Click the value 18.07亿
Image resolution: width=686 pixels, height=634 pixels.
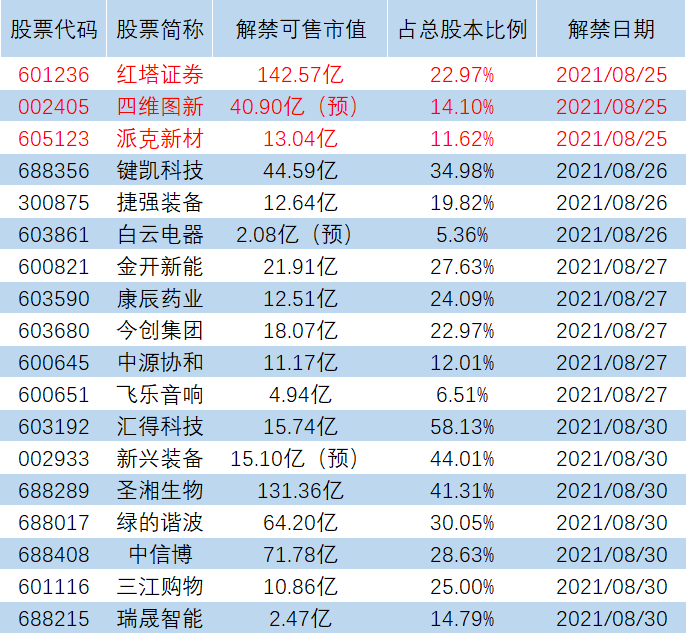[x=301, y=331]
